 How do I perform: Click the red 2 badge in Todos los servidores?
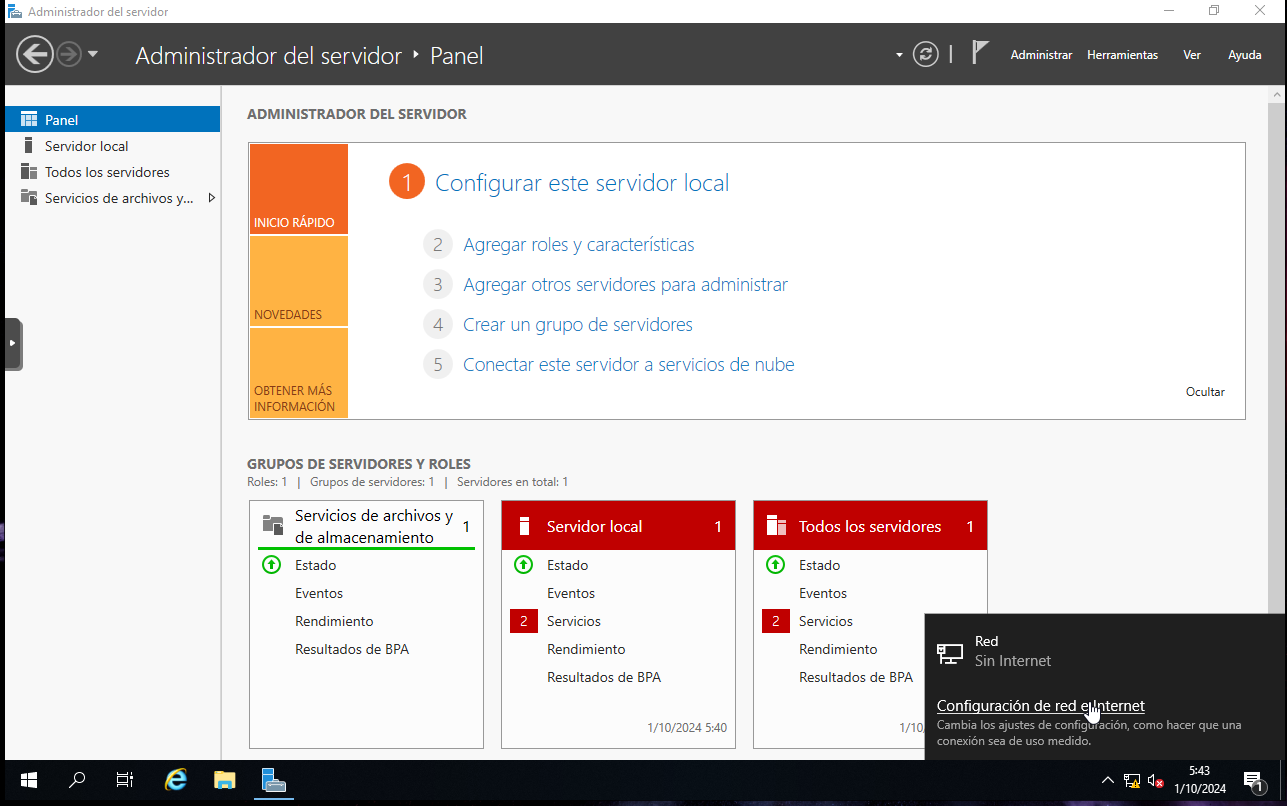tap(776, 621)
